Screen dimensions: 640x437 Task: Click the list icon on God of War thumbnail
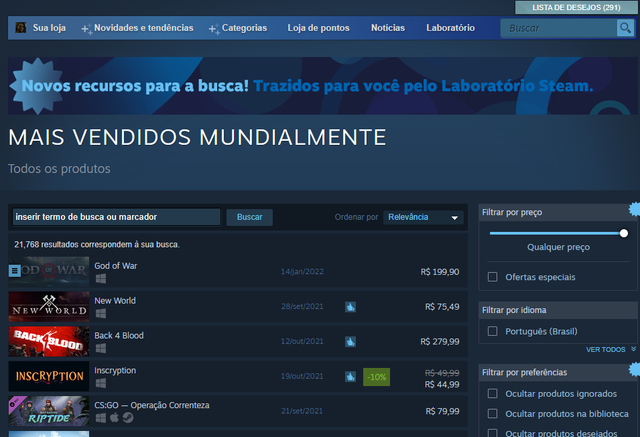pyautogui.click(x=15, y=271)
